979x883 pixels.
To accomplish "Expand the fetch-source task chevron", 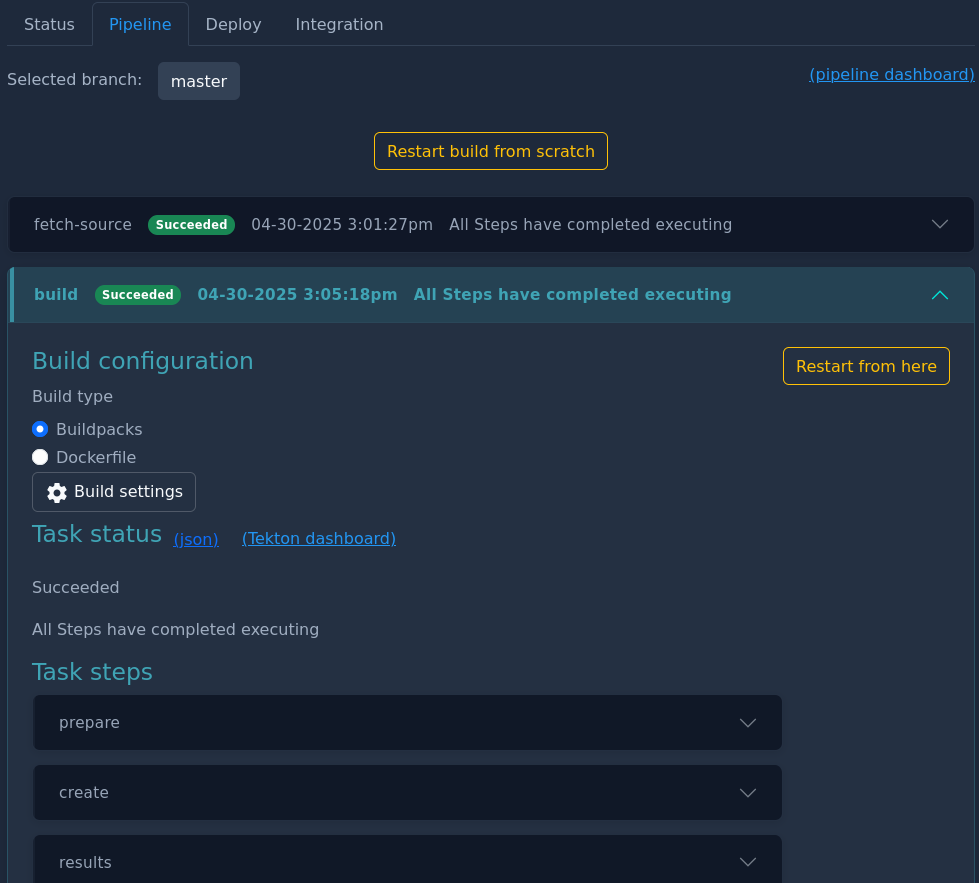I will click(x=940, y=224).
